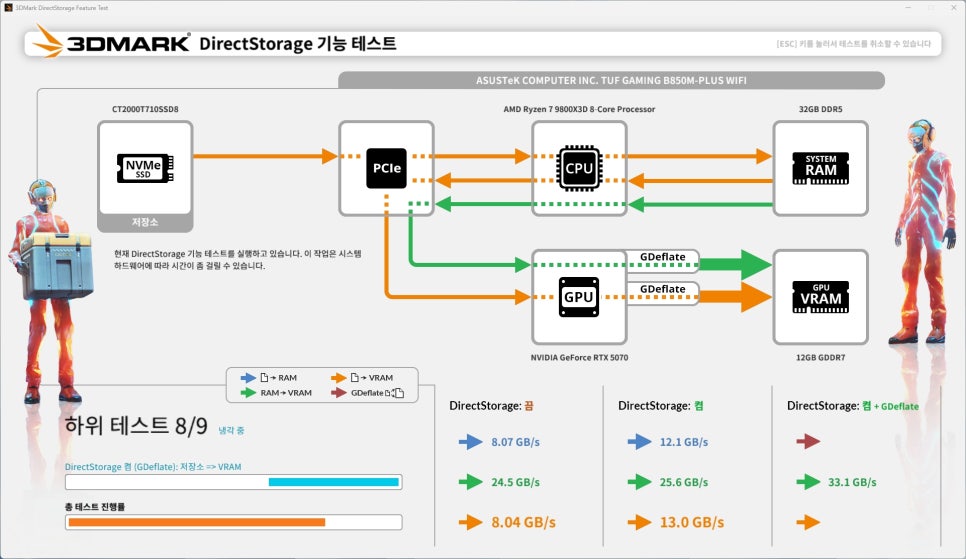Click the NVMe SSD storage icon

click(x=145, y=168)
